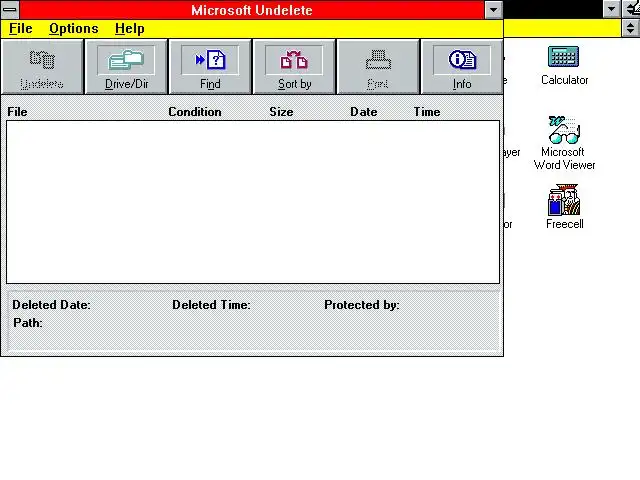Viewport: 640px width, 480px height.
Task: Open the Options menu
Action: 73,29
